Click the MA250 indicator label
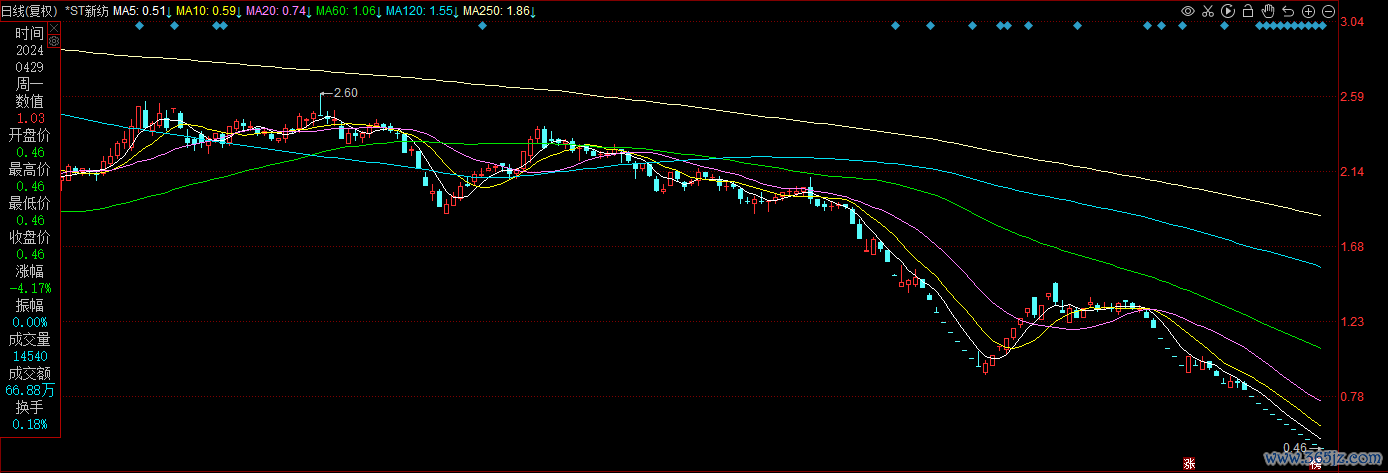 pyautogui.click(x=498, y=11)
